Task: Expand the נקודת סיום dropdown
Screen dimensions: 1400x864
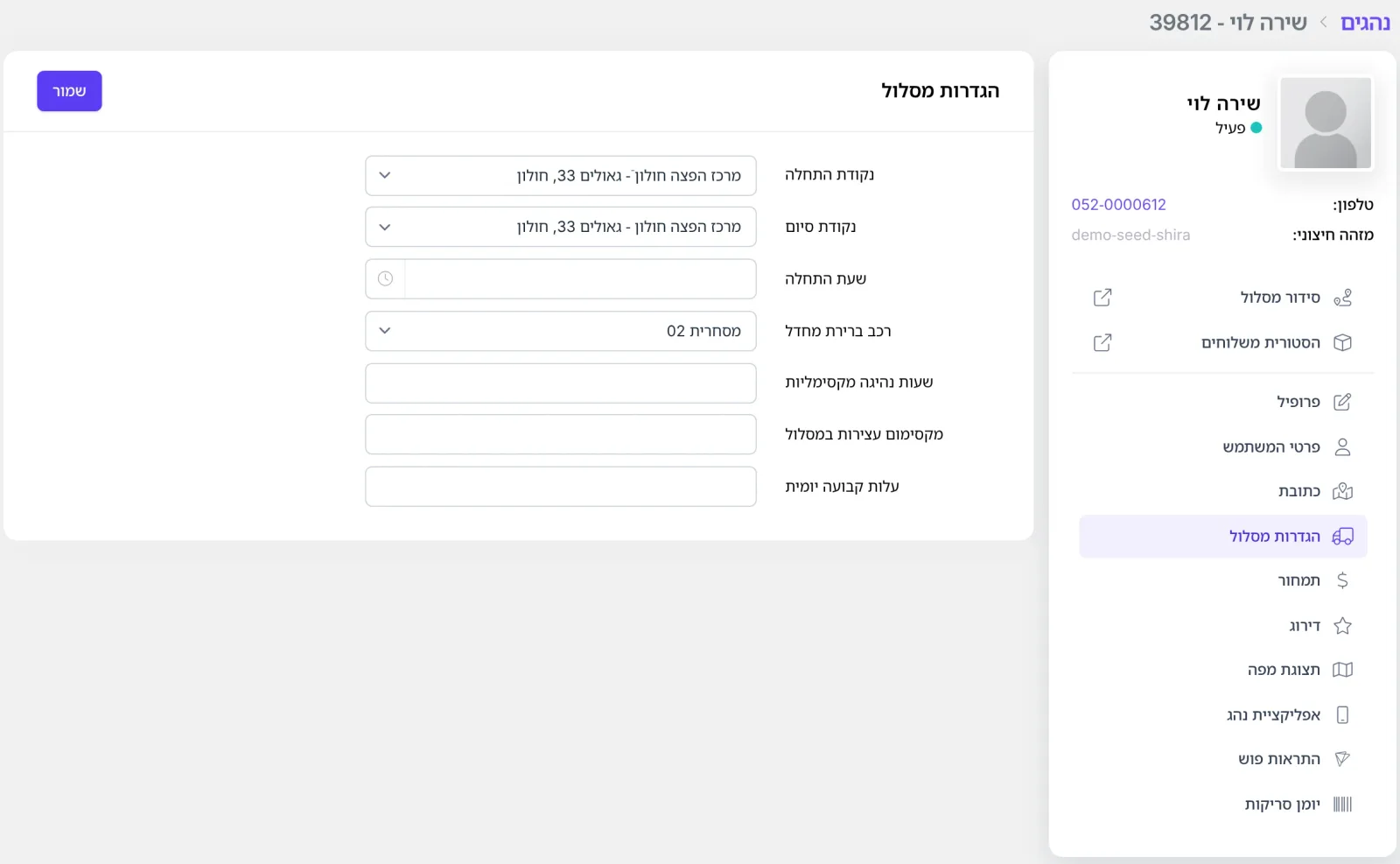Action: coord(561,227)
